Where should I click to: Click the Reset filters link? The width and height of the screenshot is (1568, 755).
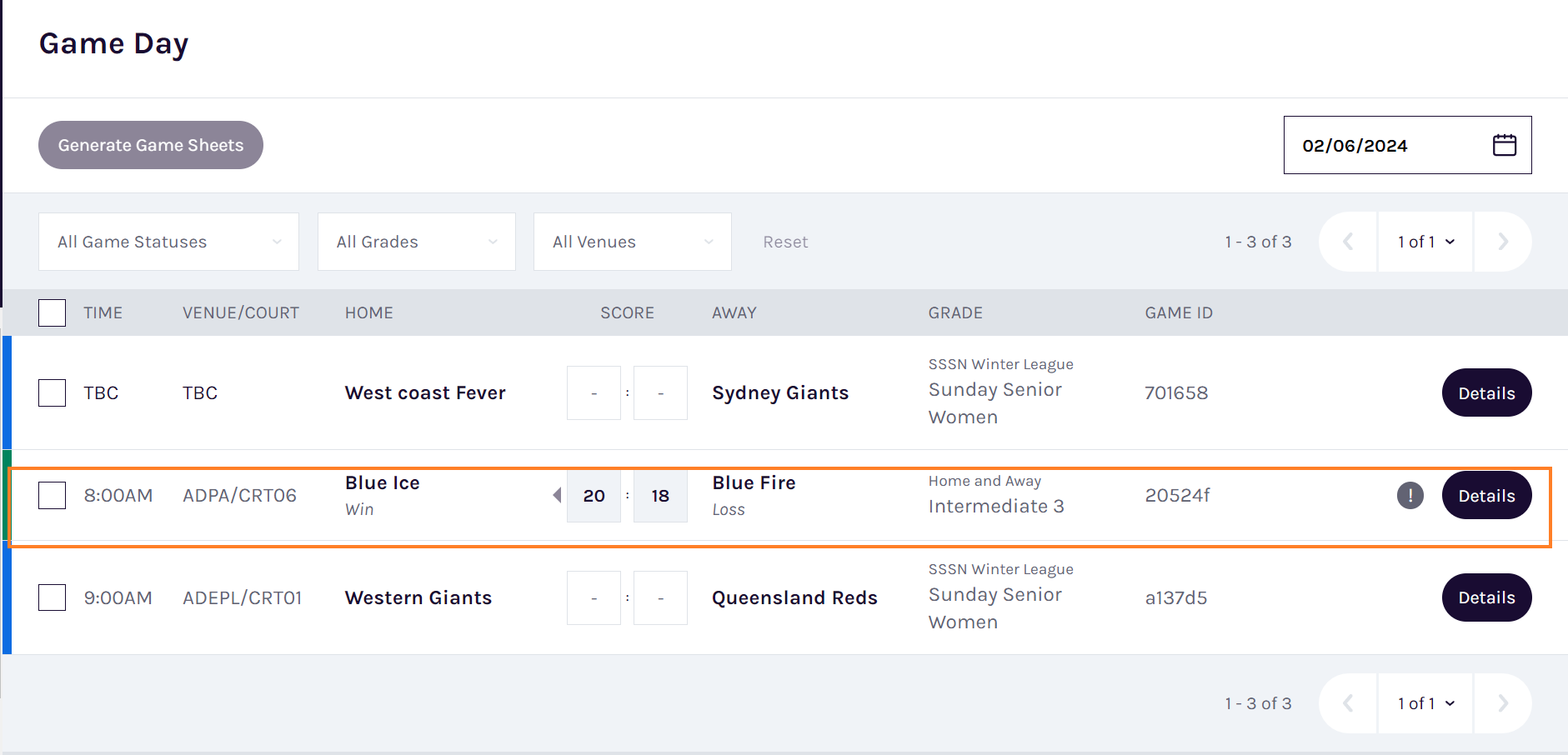click(784, 242)
